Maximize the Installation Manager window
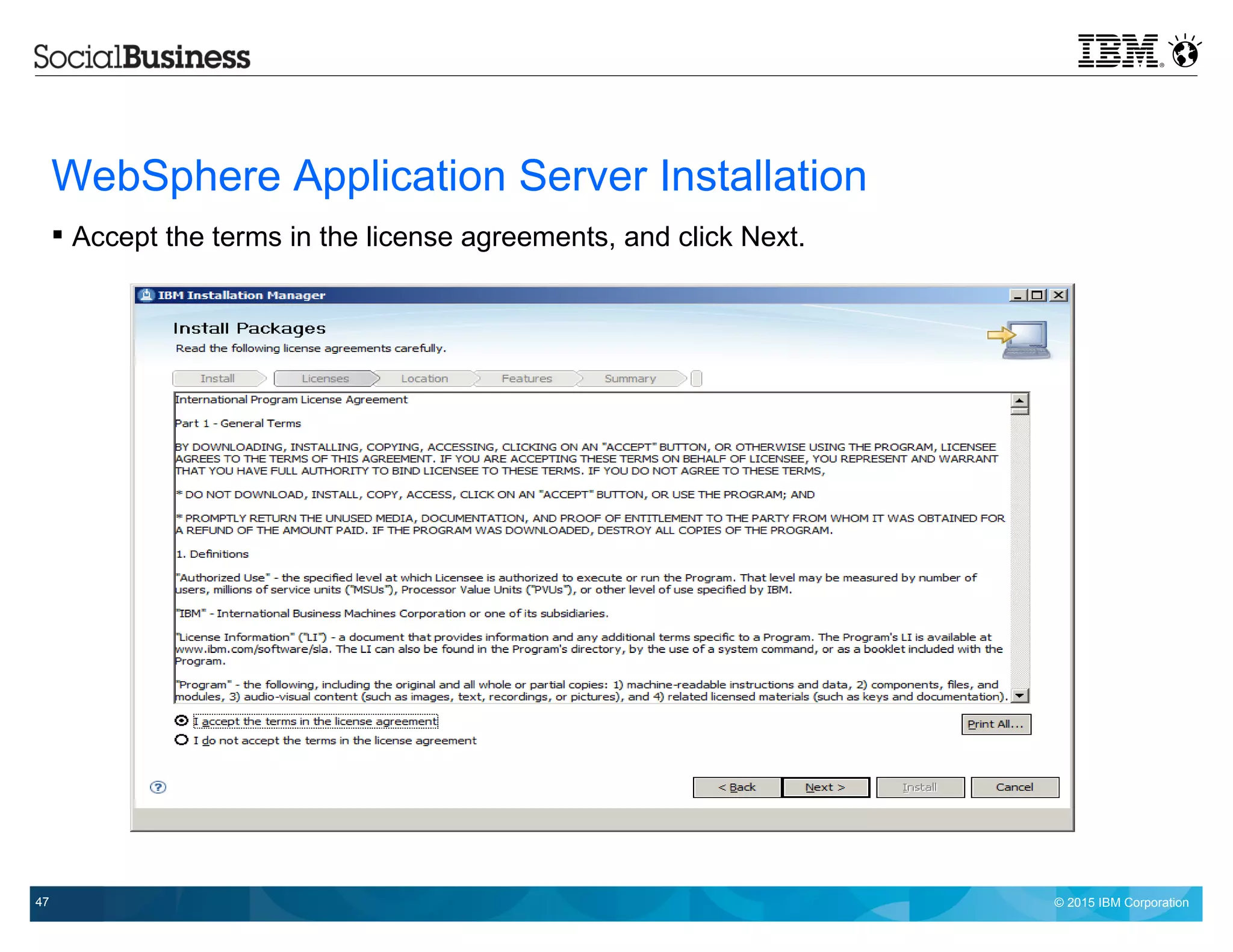Screen dimensions: 1233x952 click(1037, 295)
